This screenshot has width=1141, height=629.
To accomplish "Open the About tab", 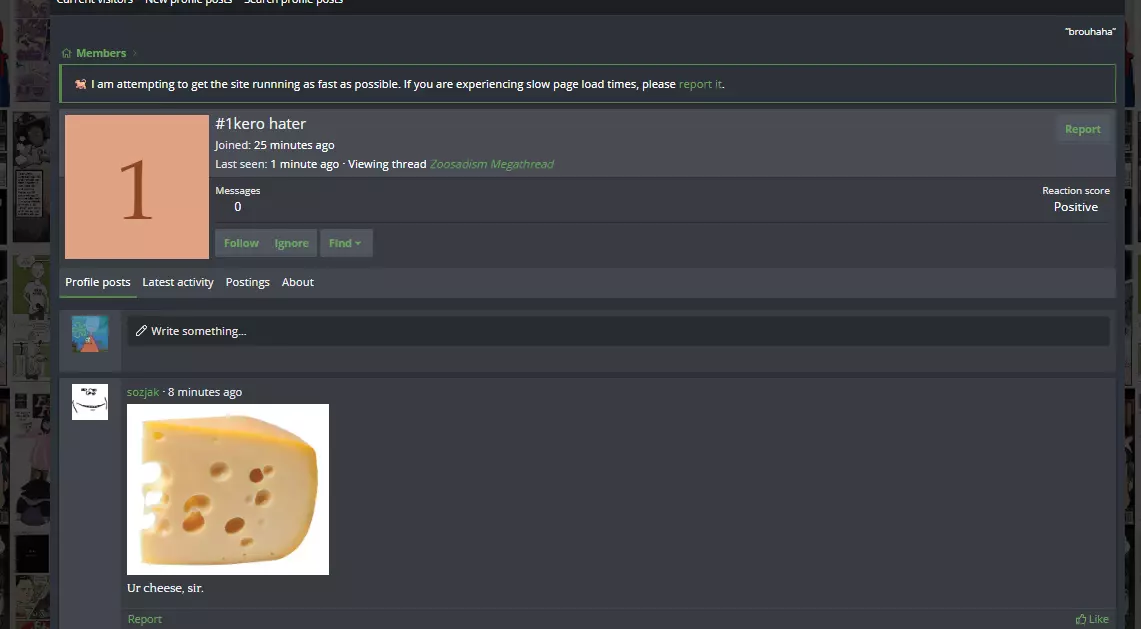I will [x=298, y=282].
